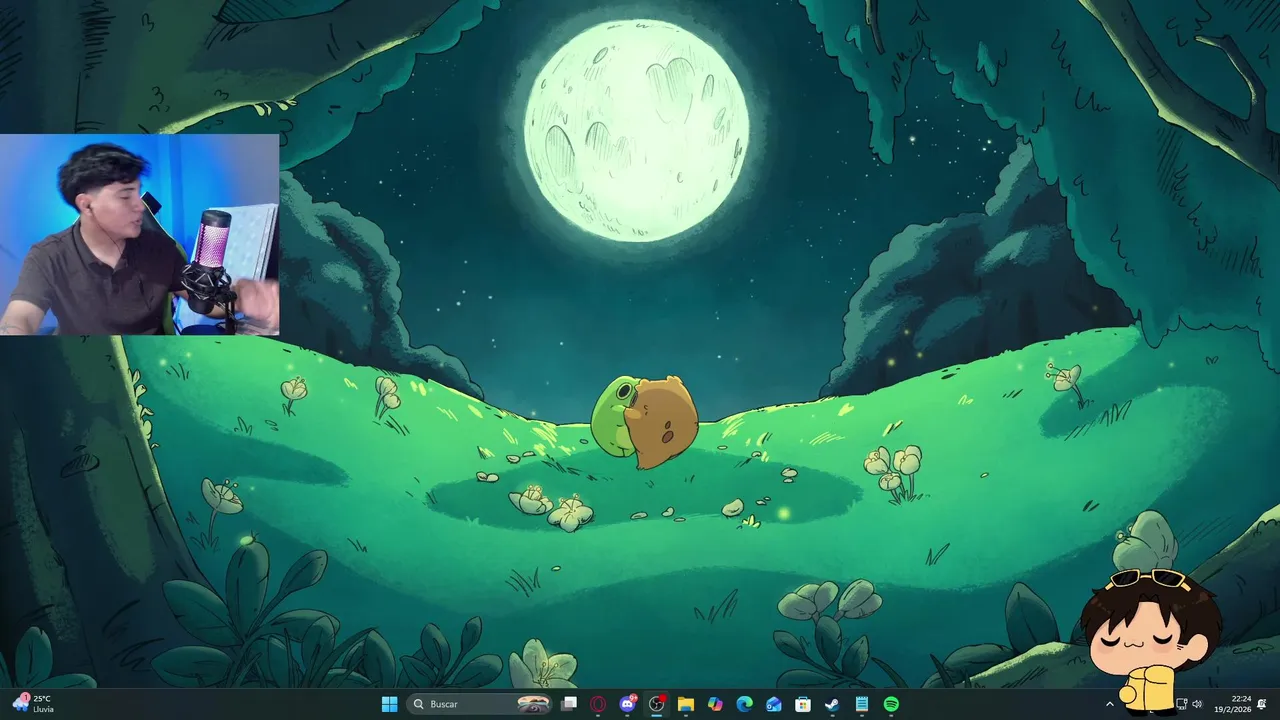
Task: Click the webcam overlay in the corner
Action: click(139, 234)
